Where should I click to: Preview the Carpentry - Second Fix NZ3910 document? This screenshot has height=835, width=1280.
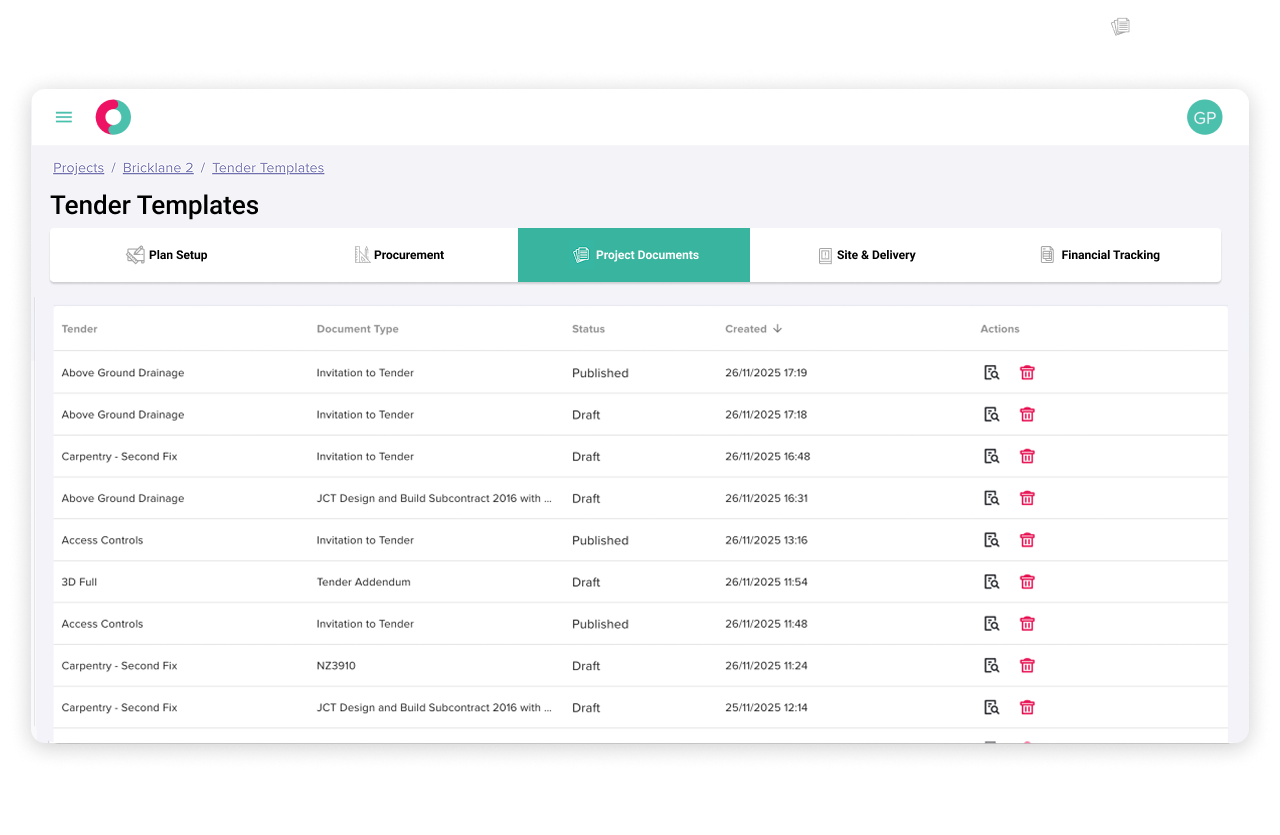991,665
